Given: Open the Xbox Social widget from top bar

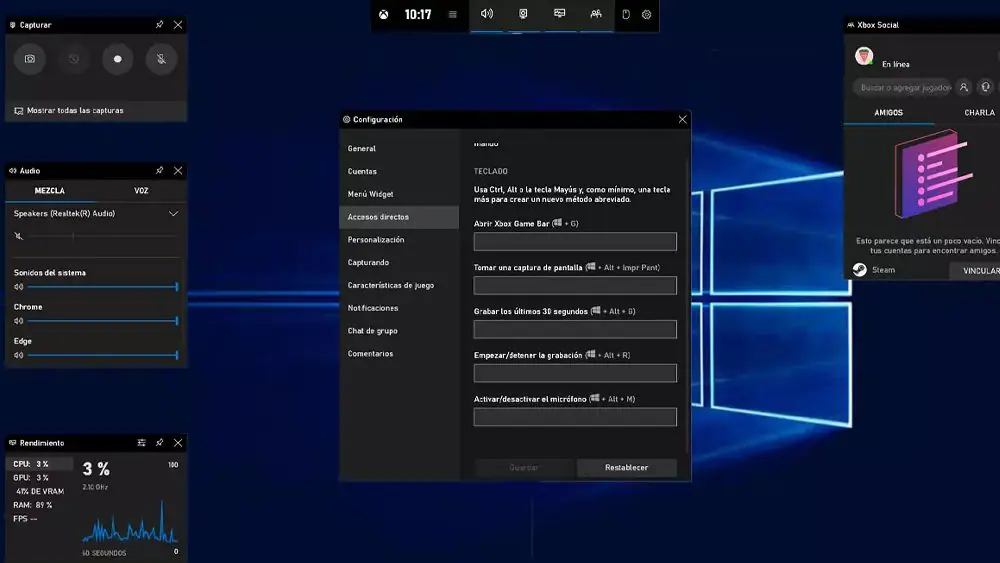Looking at the screenshot, I should coord(595,15).
